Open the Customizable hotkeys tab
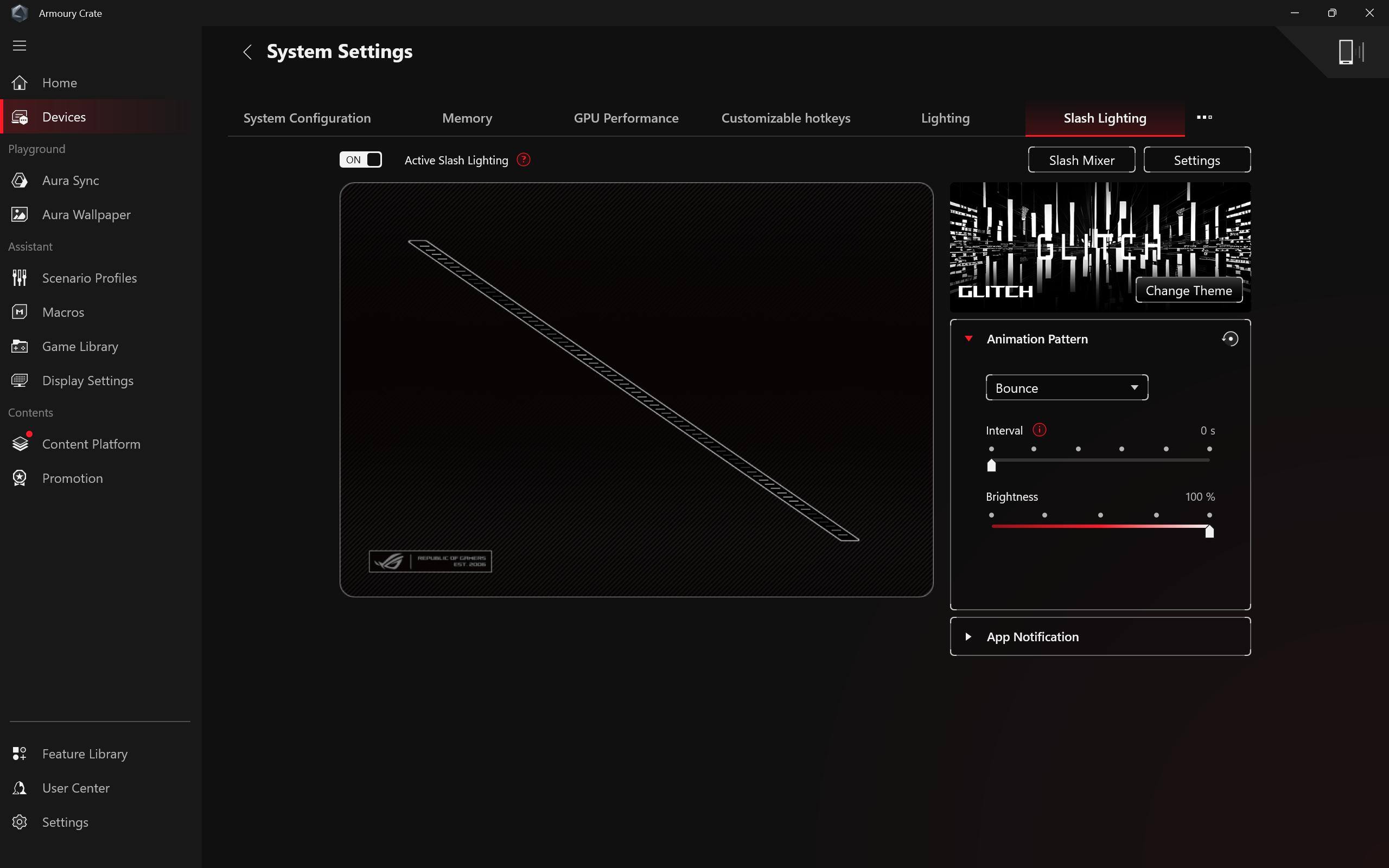Image resolution: width=1389 pixels, height=868 pixels. pos(786,118)
